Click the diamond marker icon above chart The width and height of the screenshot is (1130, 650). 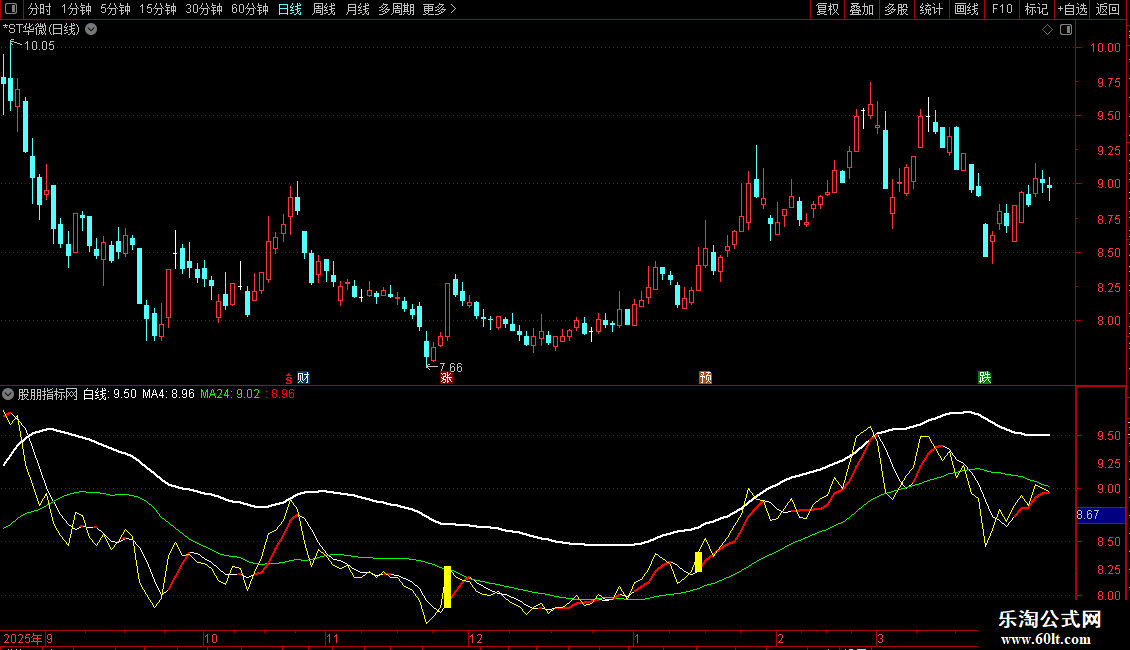(x=1048, y=30)
